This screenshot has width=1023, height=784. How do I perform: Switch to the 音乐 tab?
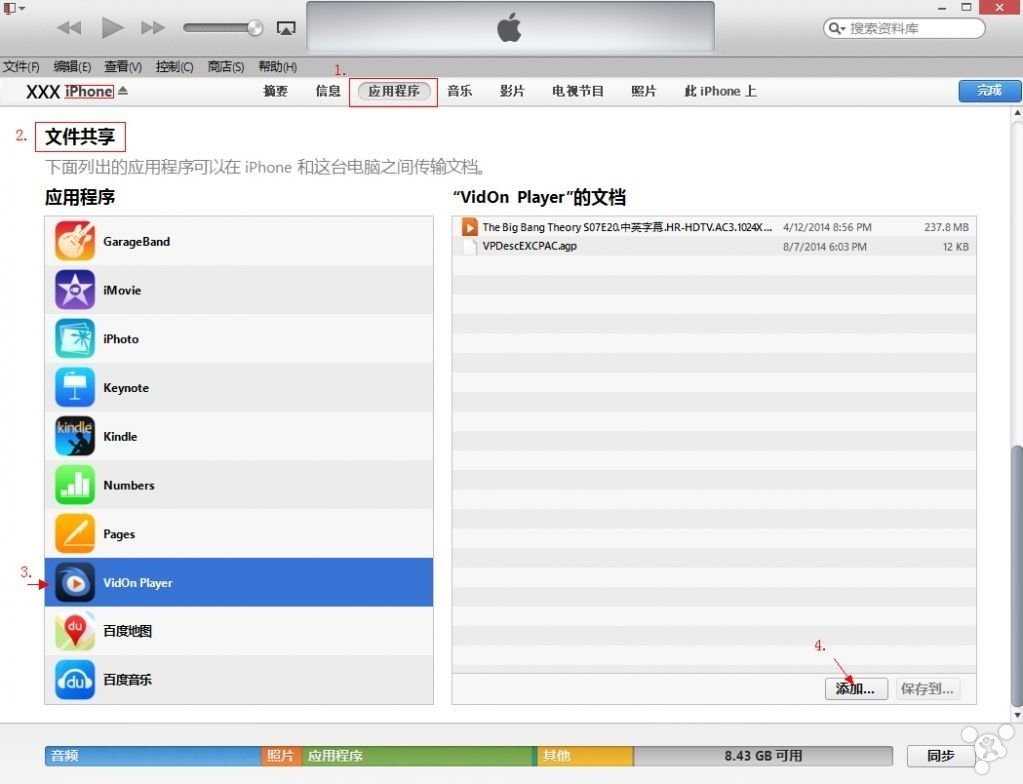[x=459, y=90]
